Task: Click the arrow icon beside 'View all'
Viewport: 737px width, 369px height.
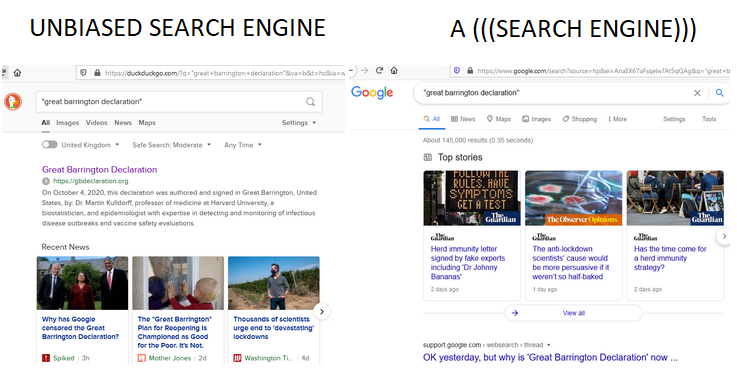Action: click(x=515, y=313)
